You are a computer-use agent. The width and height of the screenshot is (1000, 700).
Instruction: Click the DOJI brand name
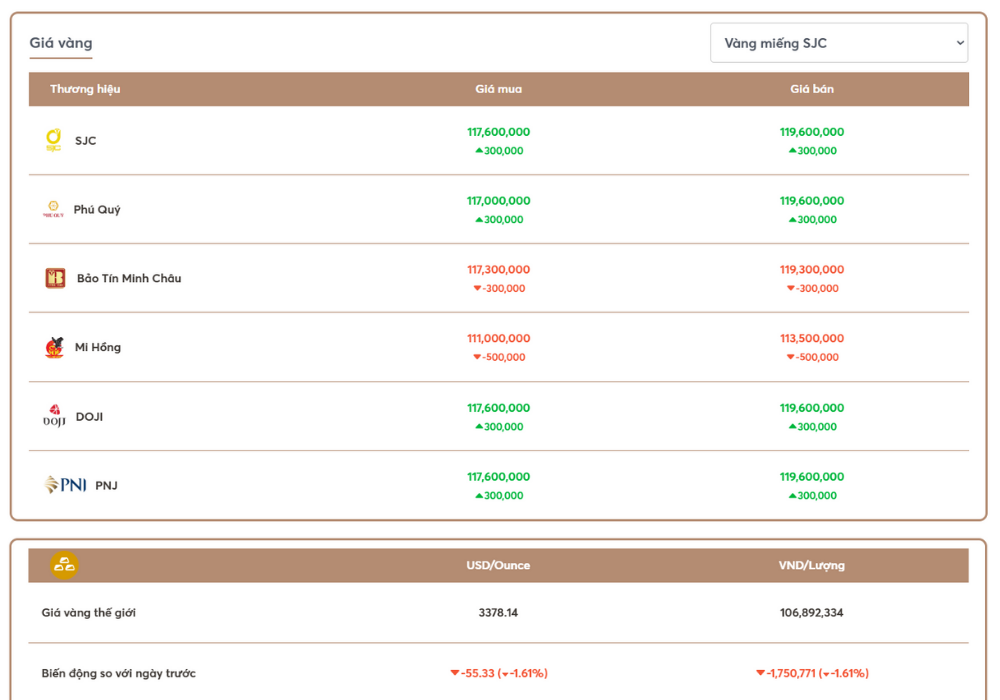(89, 417)
